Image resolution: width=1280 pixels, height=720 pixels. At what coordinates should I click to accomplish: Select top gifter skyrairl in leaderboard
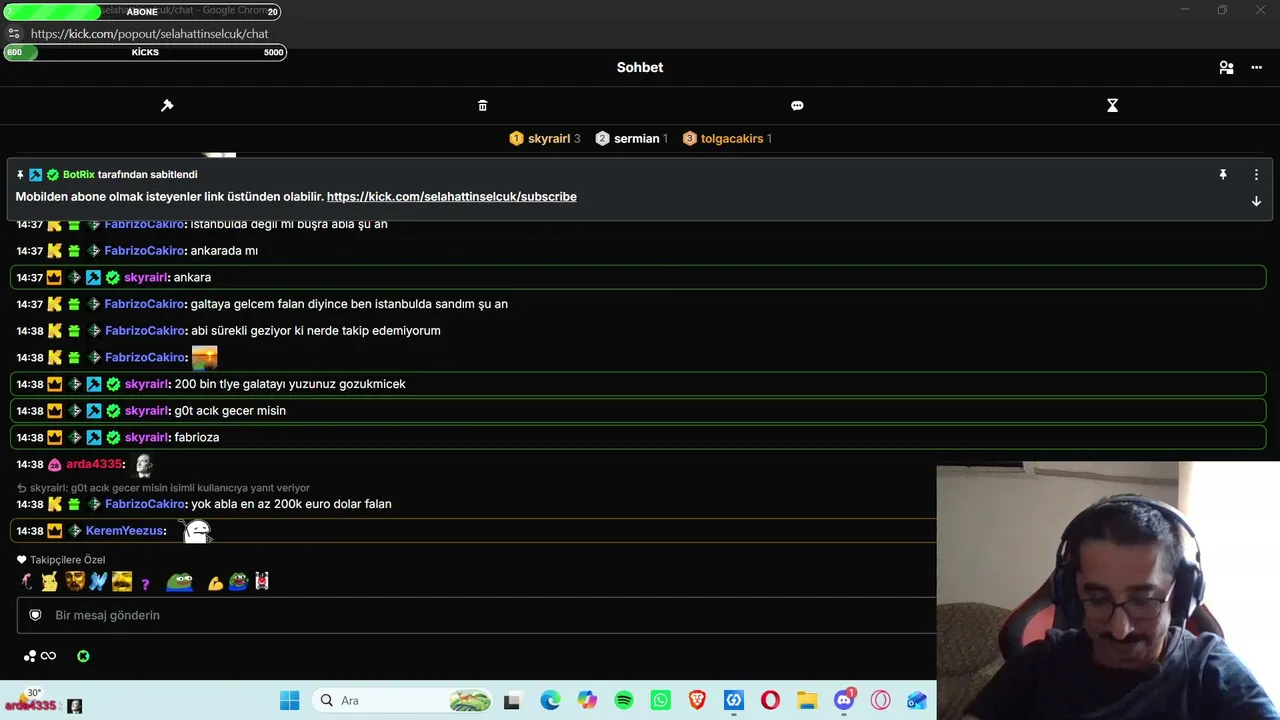[545, 139]
